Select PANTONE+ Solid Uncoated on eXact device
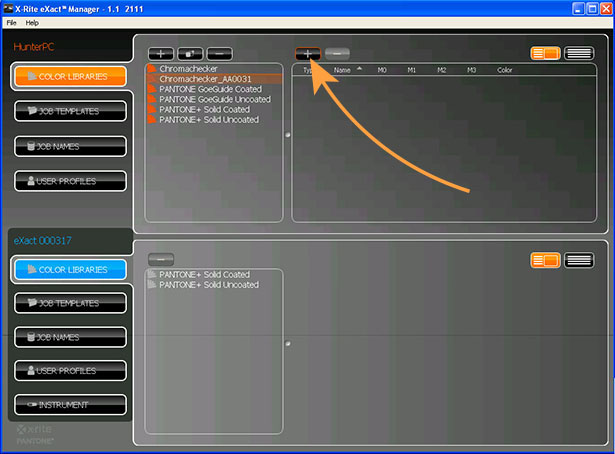 214,285
